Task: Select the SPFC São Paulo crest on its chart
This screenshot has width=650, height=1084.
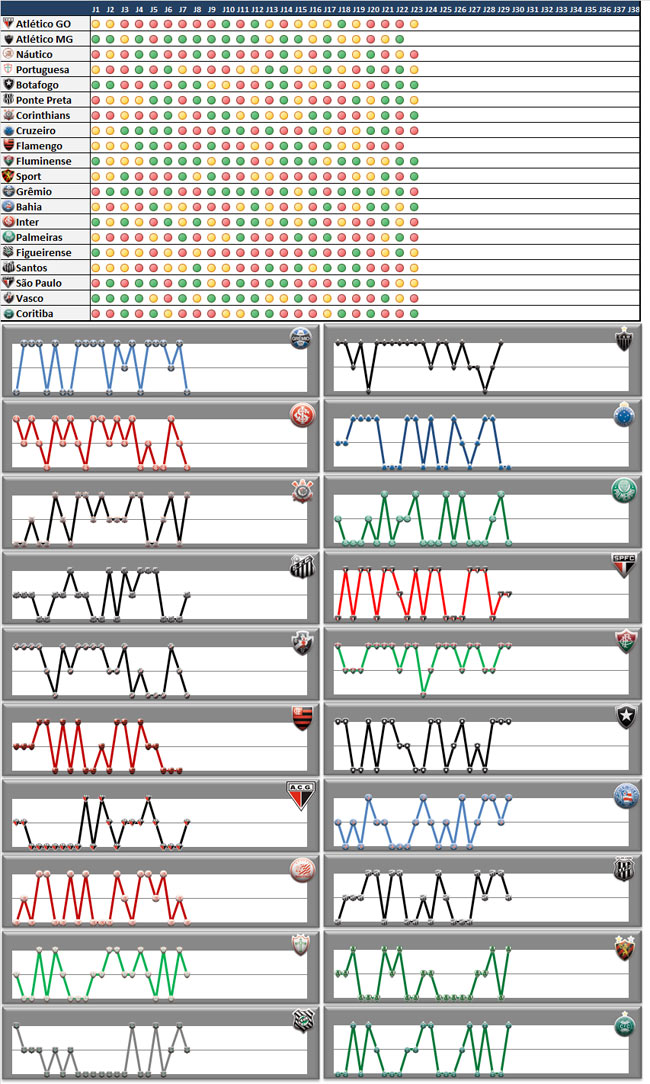Action: 624,565
